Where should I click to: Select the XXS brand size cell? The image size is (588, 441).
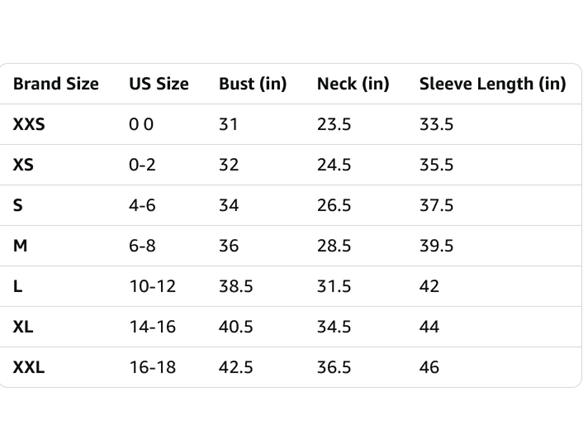pyautogui.click(x=29, y=124)
